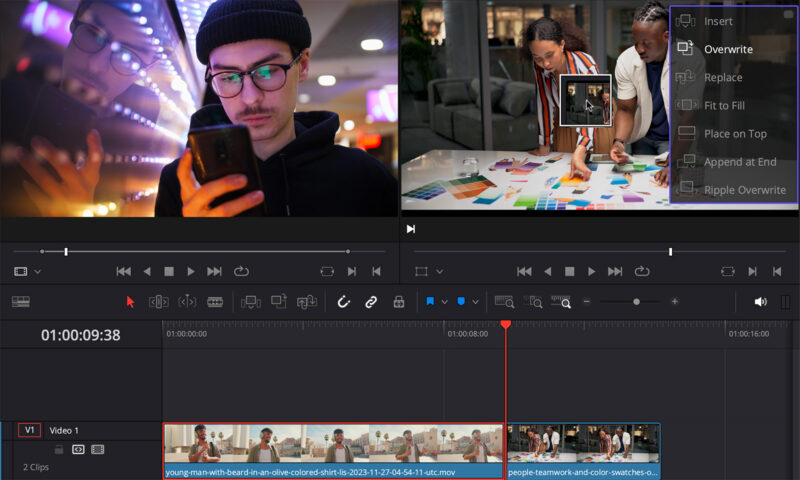Open the marker color dropdown arrow
The width and height of the screenshot is (800, 480).
pyautogui.click(x=476, y=302)
